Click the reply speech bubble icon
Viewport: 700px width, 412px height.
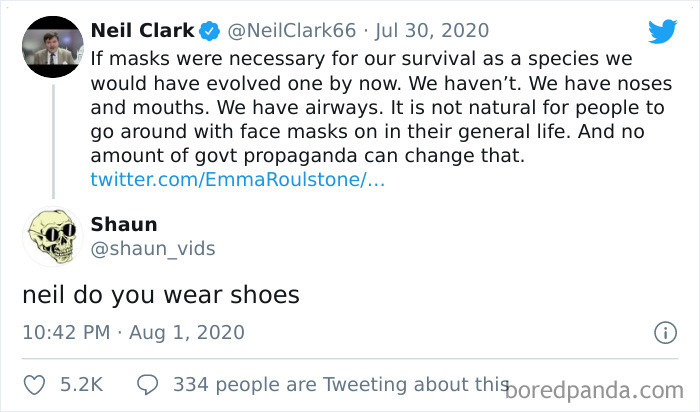(147, 383)
